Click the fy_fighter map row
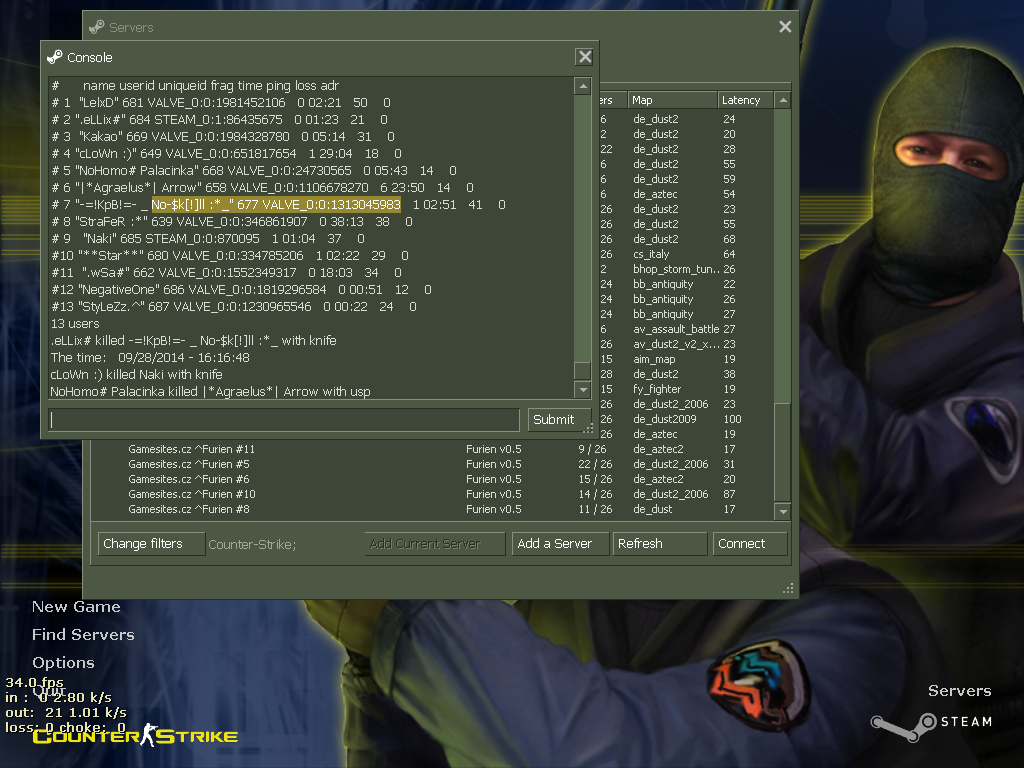 pos(686,389)
